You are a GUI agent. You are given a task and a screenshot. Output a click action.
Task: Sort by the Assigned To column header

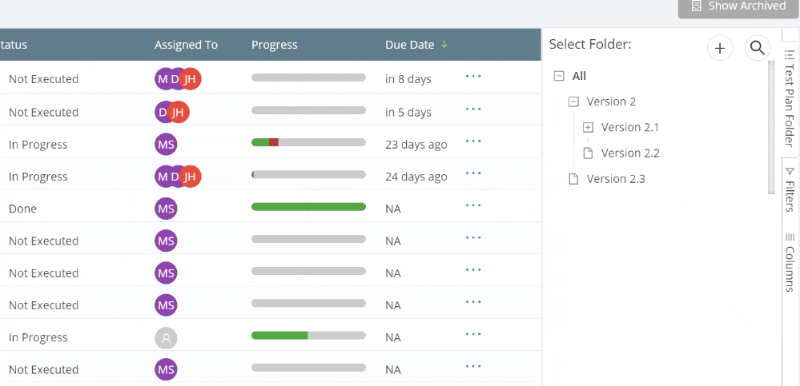[186, 45]
